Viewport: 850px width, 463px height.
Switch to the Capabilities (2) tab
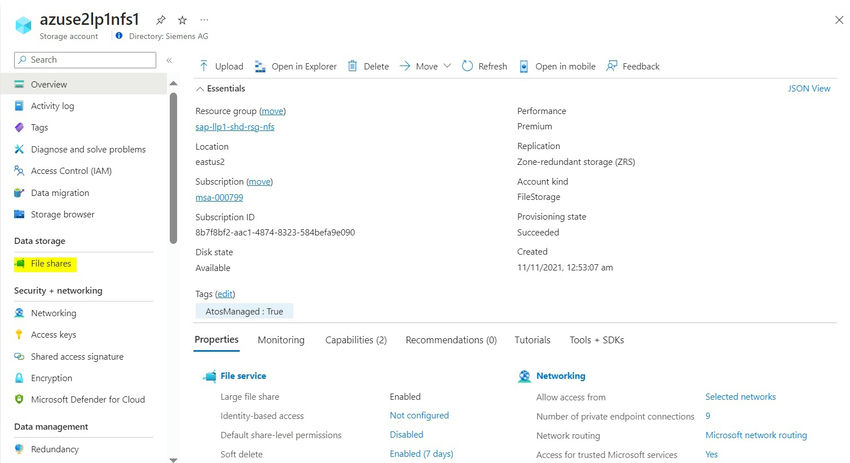pyautogui.click(x=356, y=340)
